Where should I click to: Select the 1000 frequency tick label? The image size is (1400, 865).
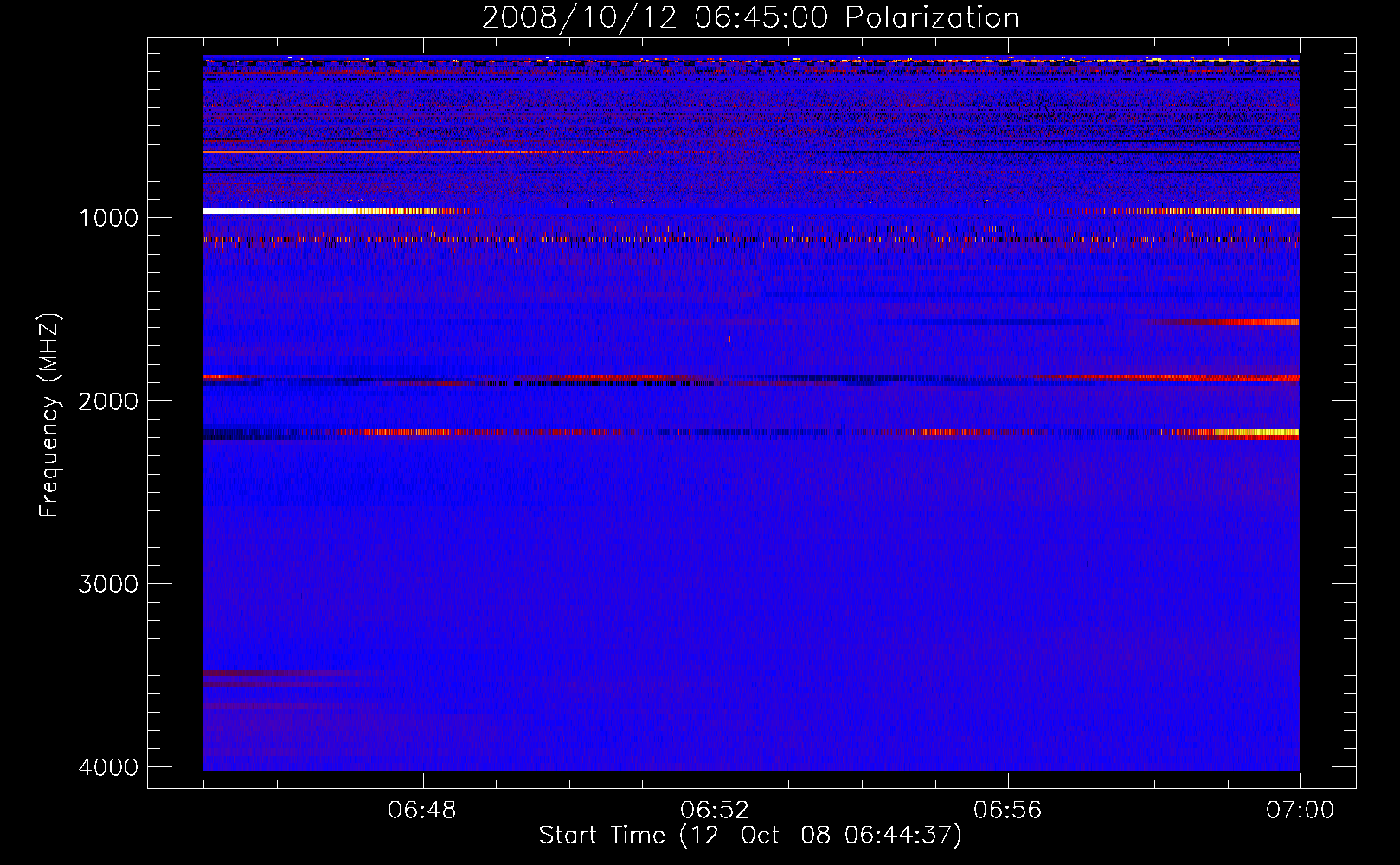108,218
